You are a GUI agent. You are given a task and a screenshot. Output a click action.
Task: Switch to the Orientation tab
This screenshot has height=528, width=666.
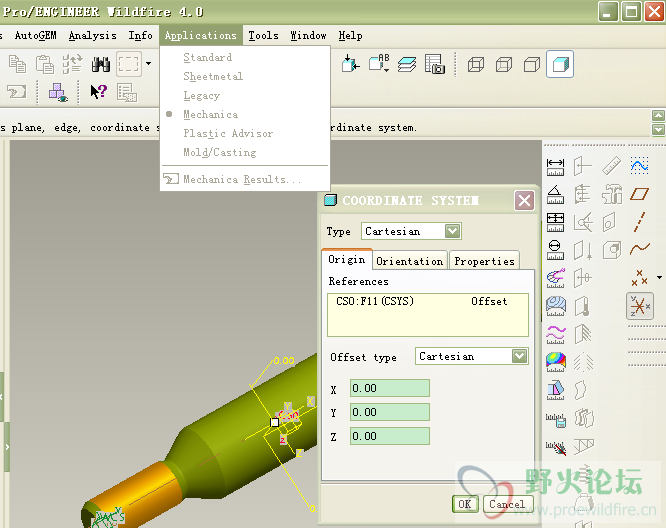(x=409, y=261)
